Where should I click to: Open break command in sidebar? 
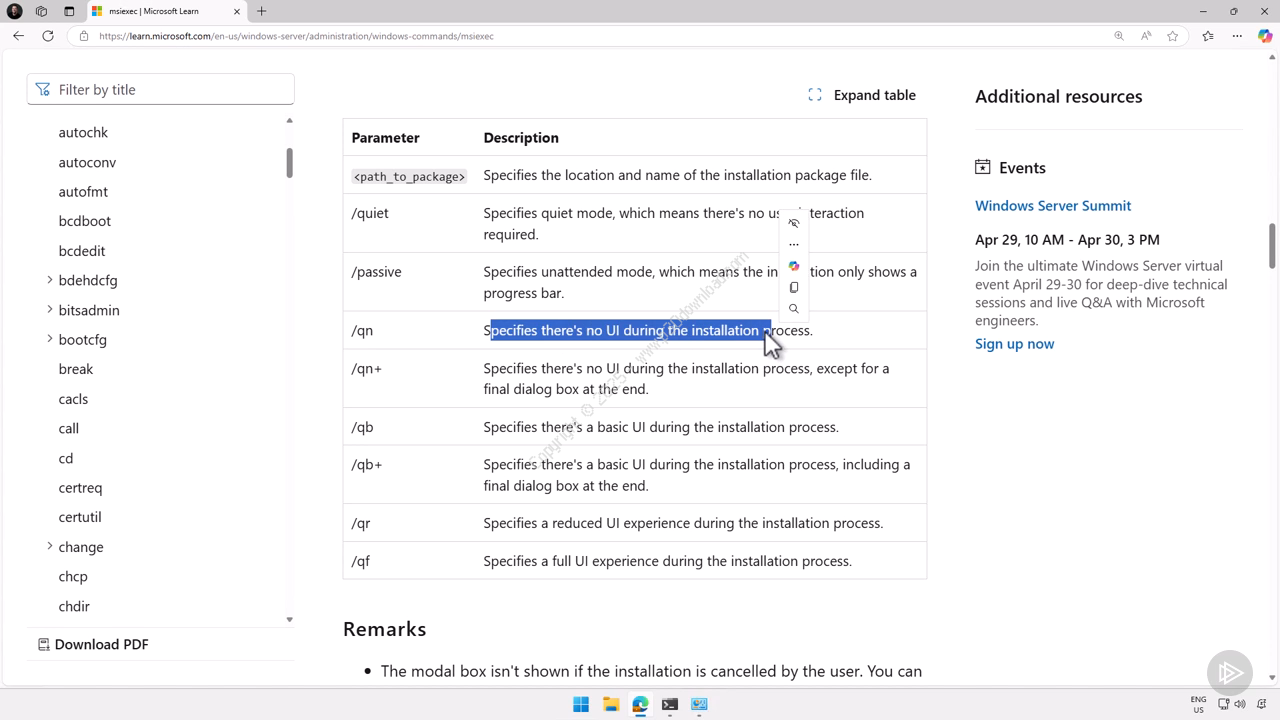[x=76, y=369]
